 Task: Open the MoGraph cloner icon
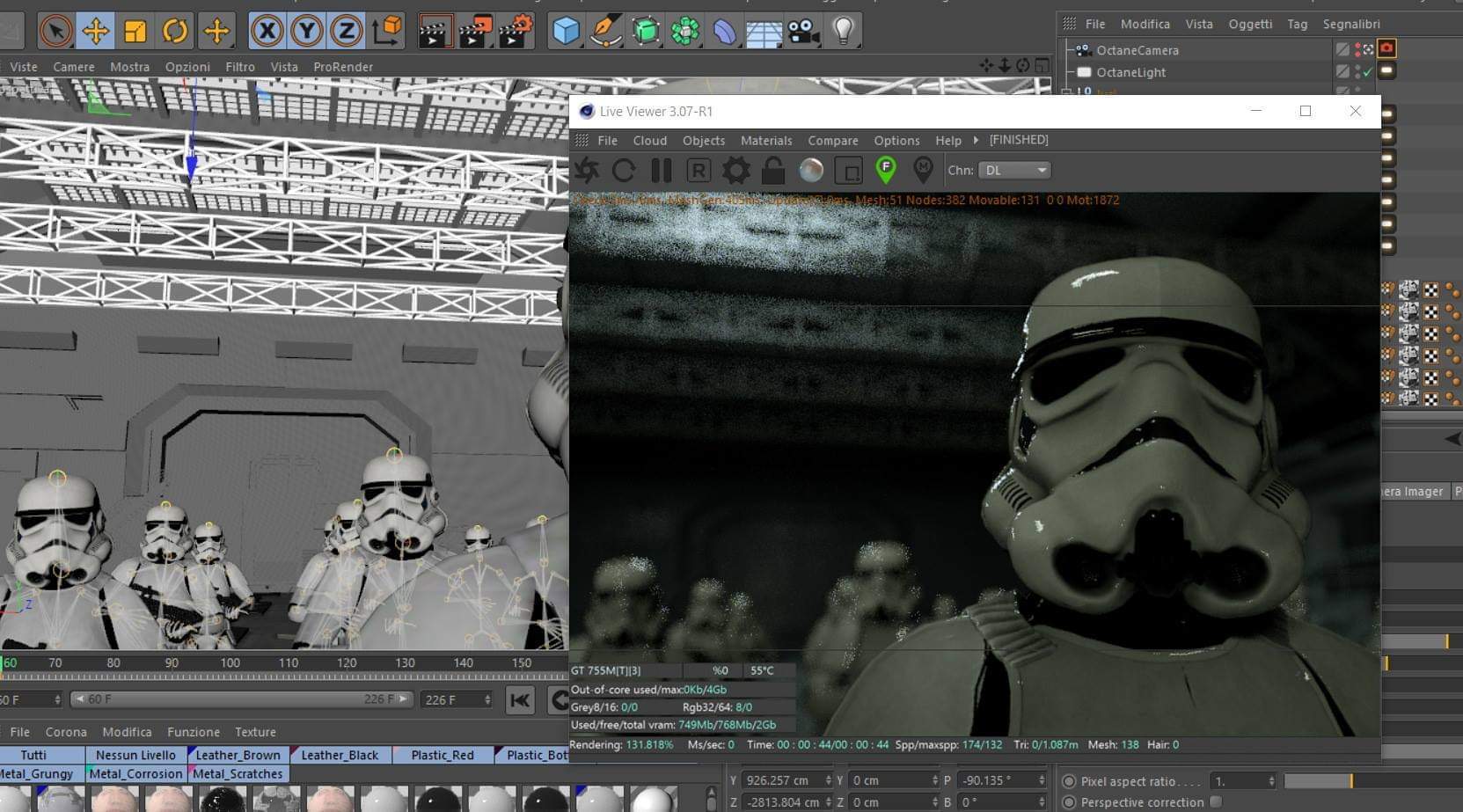click(684, 31)
